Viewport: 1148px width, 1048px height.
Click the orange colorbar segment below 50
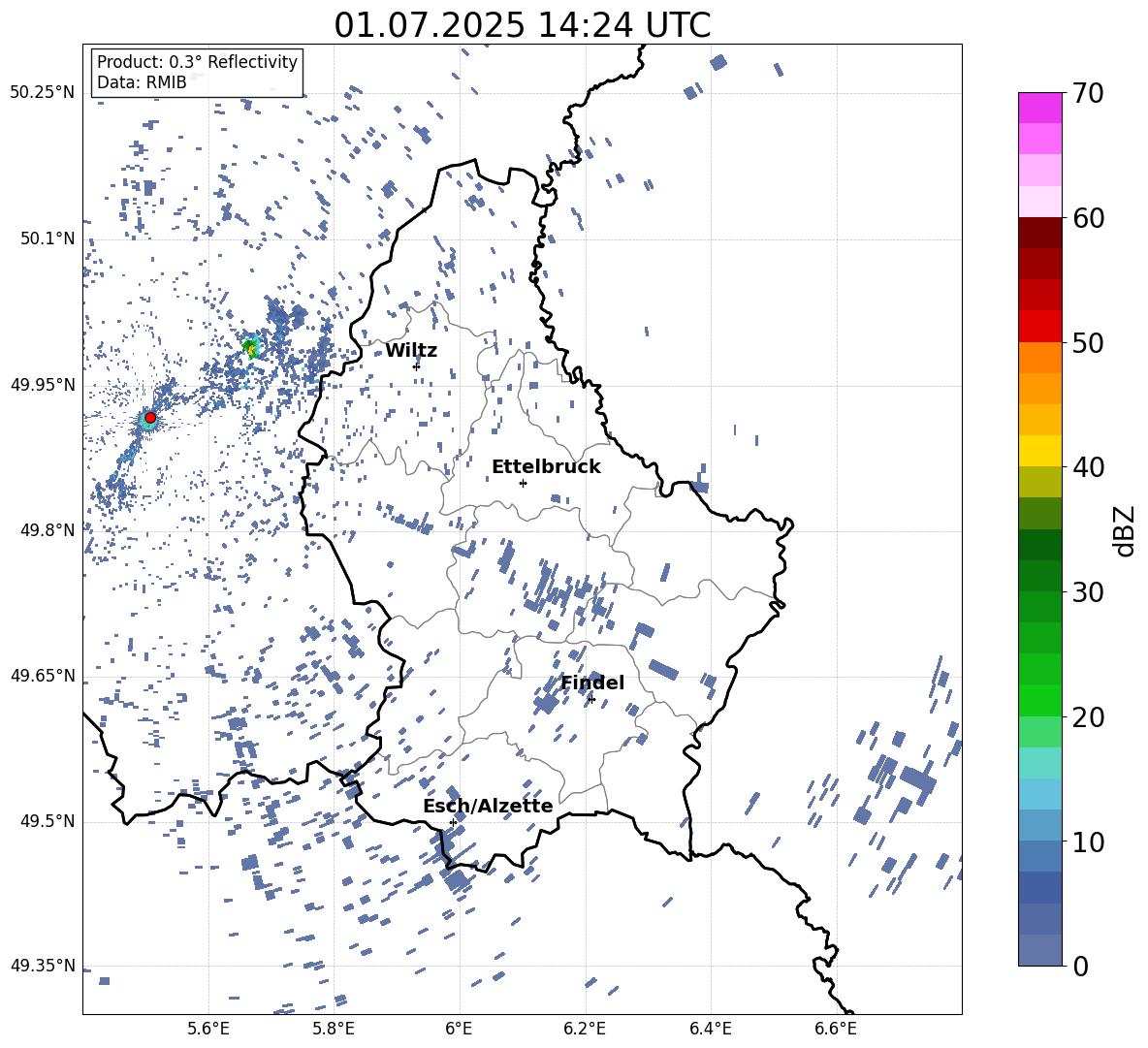pyautogui.click(x=1039, y=358)
